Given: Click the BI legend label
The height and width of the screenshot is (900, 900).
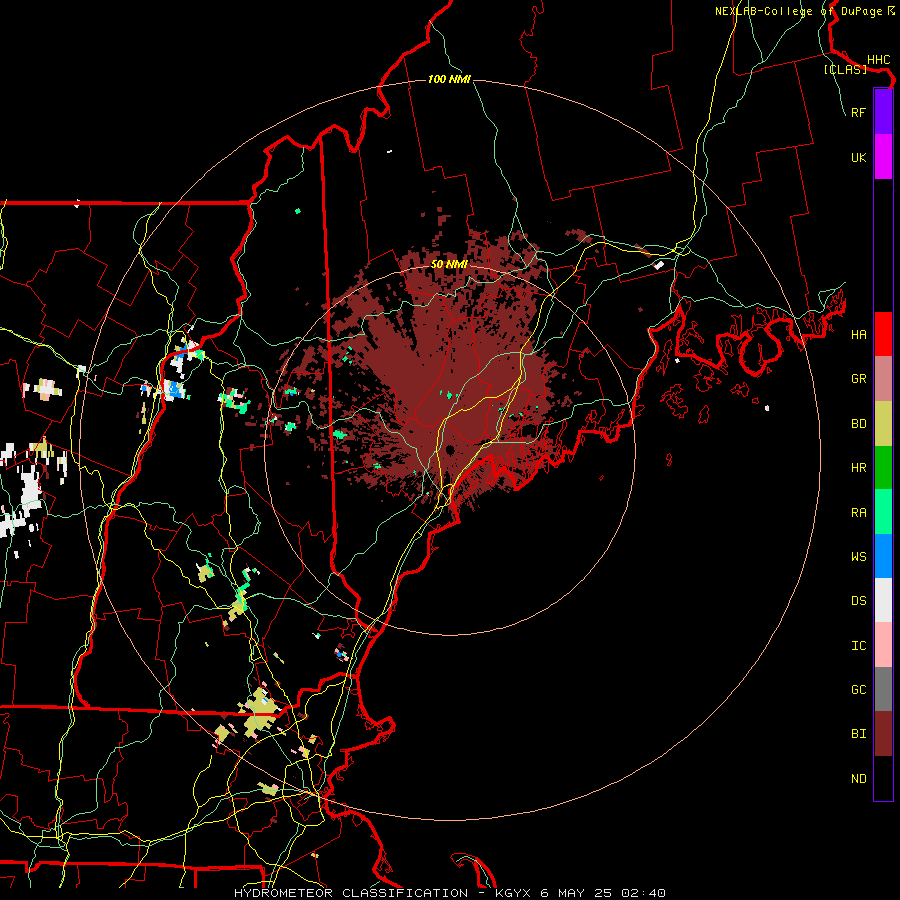Looking at the screenshot, I should click(858, 734).
